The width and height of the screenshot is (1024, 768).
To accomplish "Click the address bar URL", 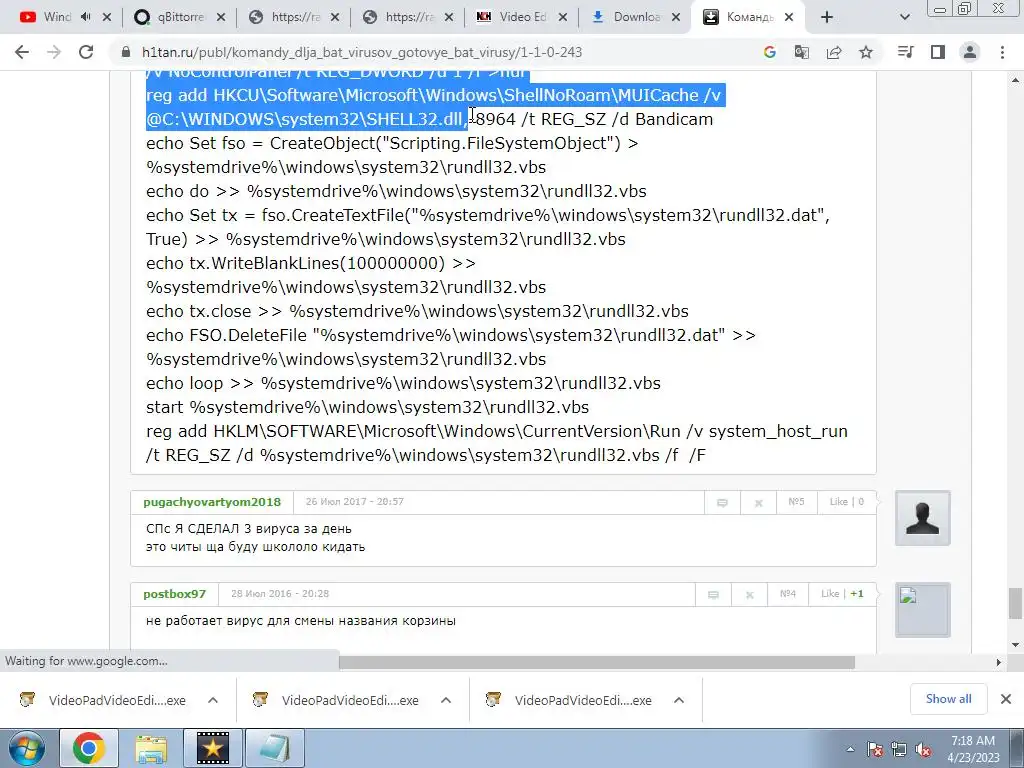I will (x=362, y=52).
